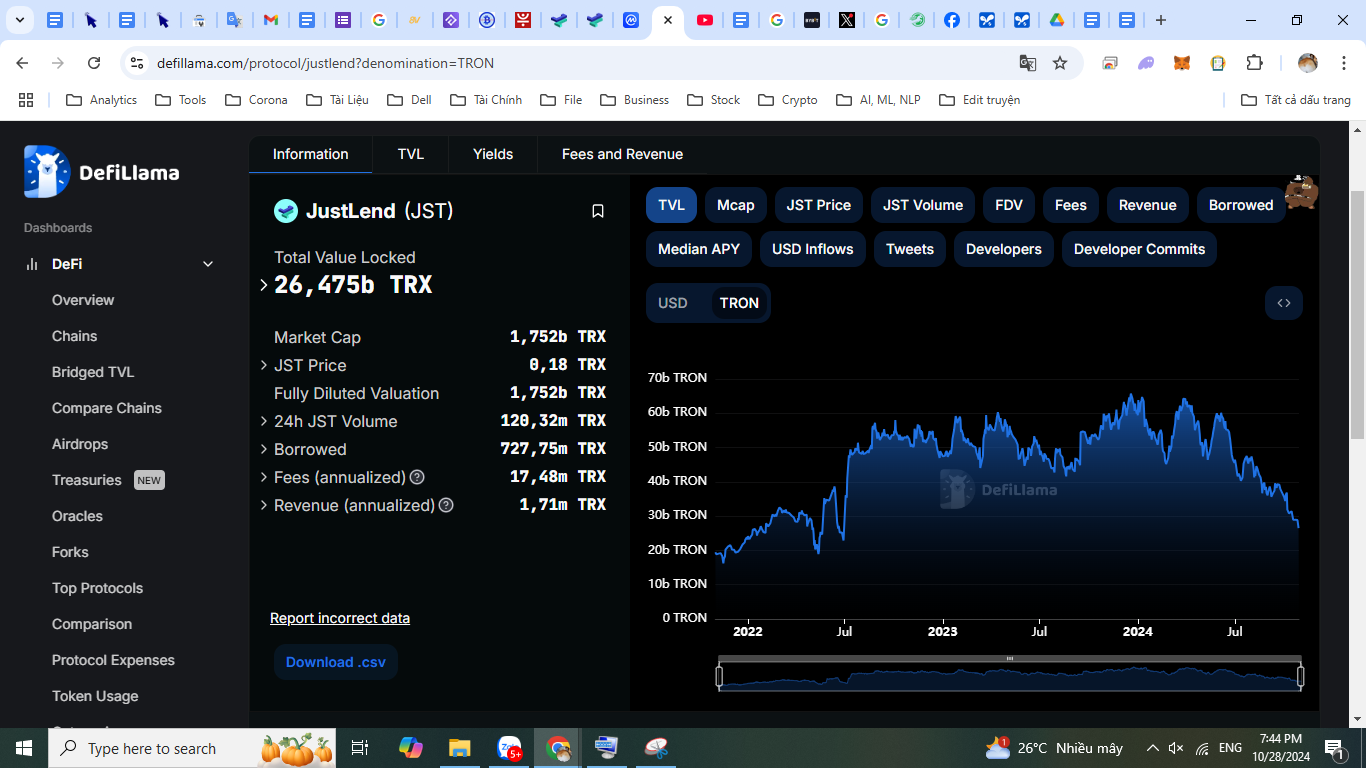Switch to the Gmail tab
Screen dimensions: 1366x768
270,20
